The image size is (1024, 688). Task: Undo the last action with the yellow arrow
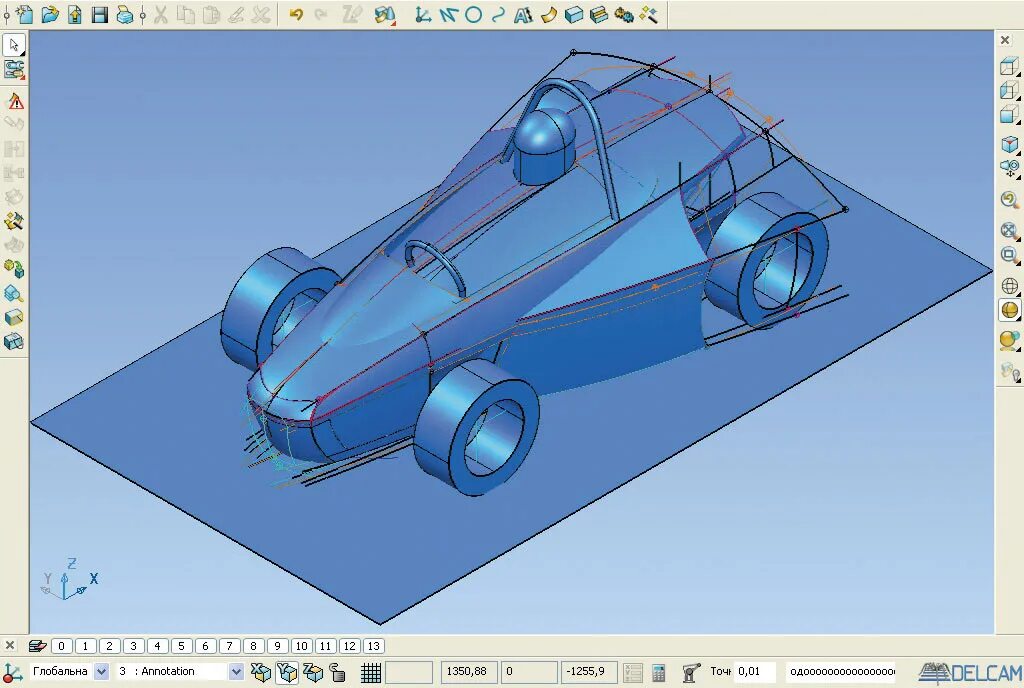[296, 14]
